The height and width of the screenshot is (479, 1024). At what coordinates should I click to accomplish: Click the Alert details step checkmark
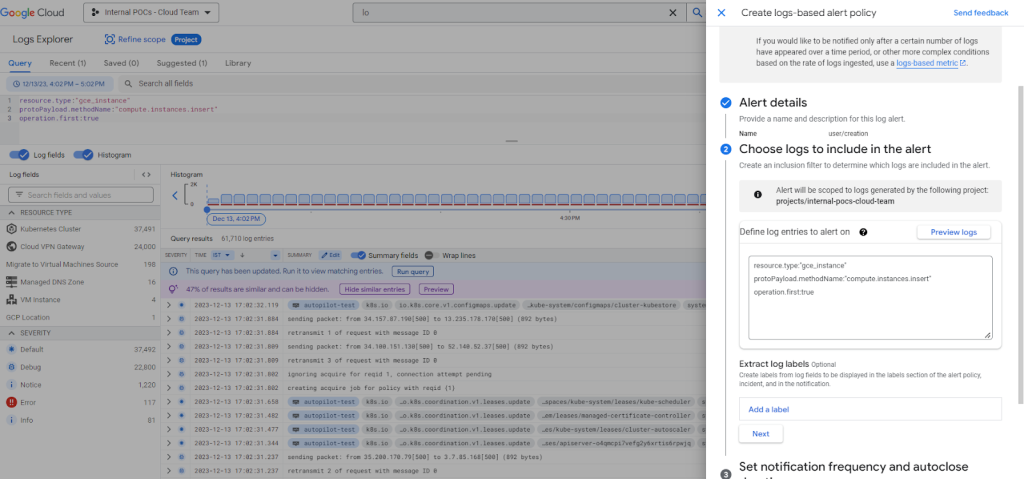(725, 103)
